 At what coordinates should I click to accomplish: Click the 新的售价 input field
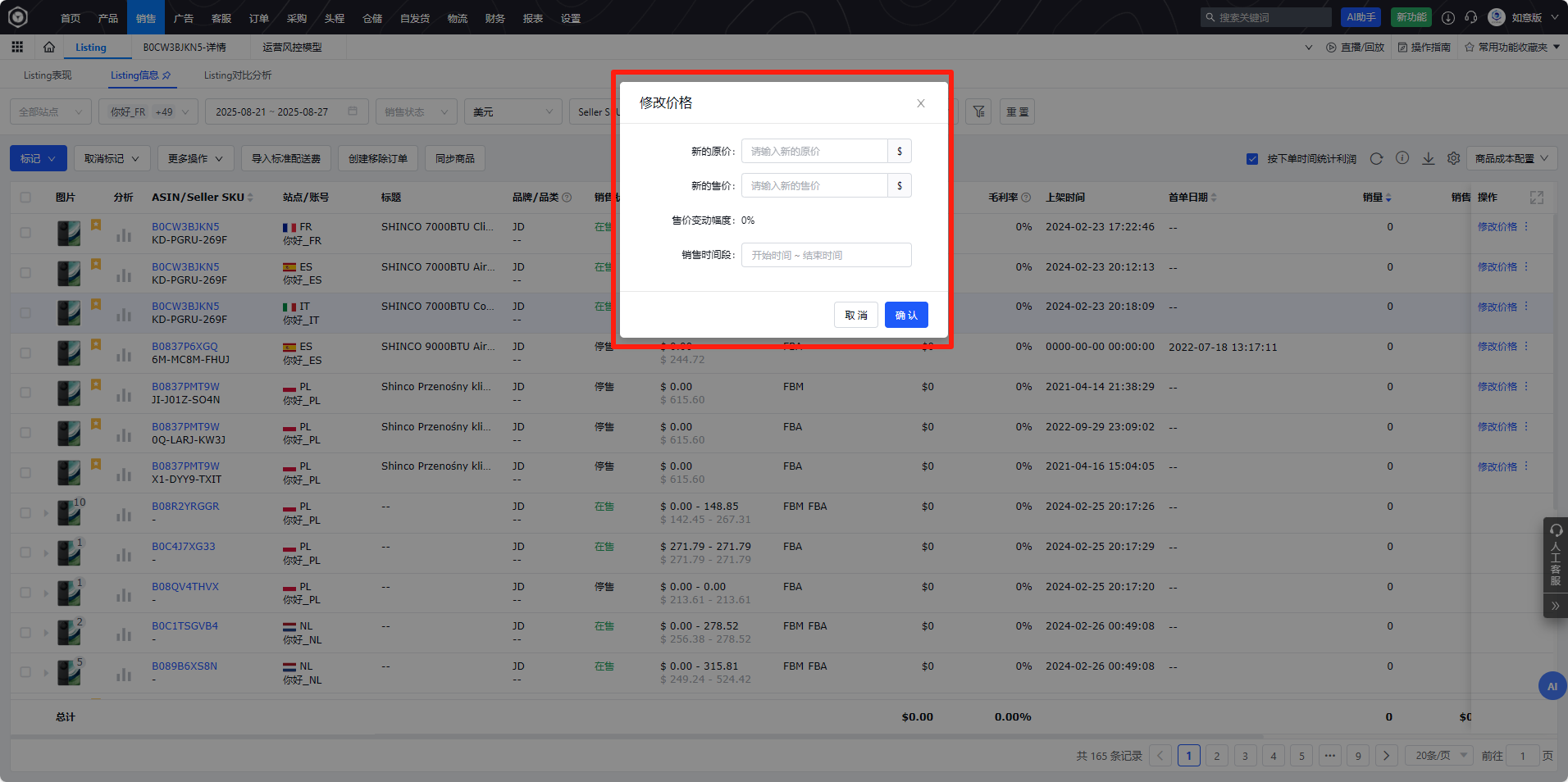point(814,186)
